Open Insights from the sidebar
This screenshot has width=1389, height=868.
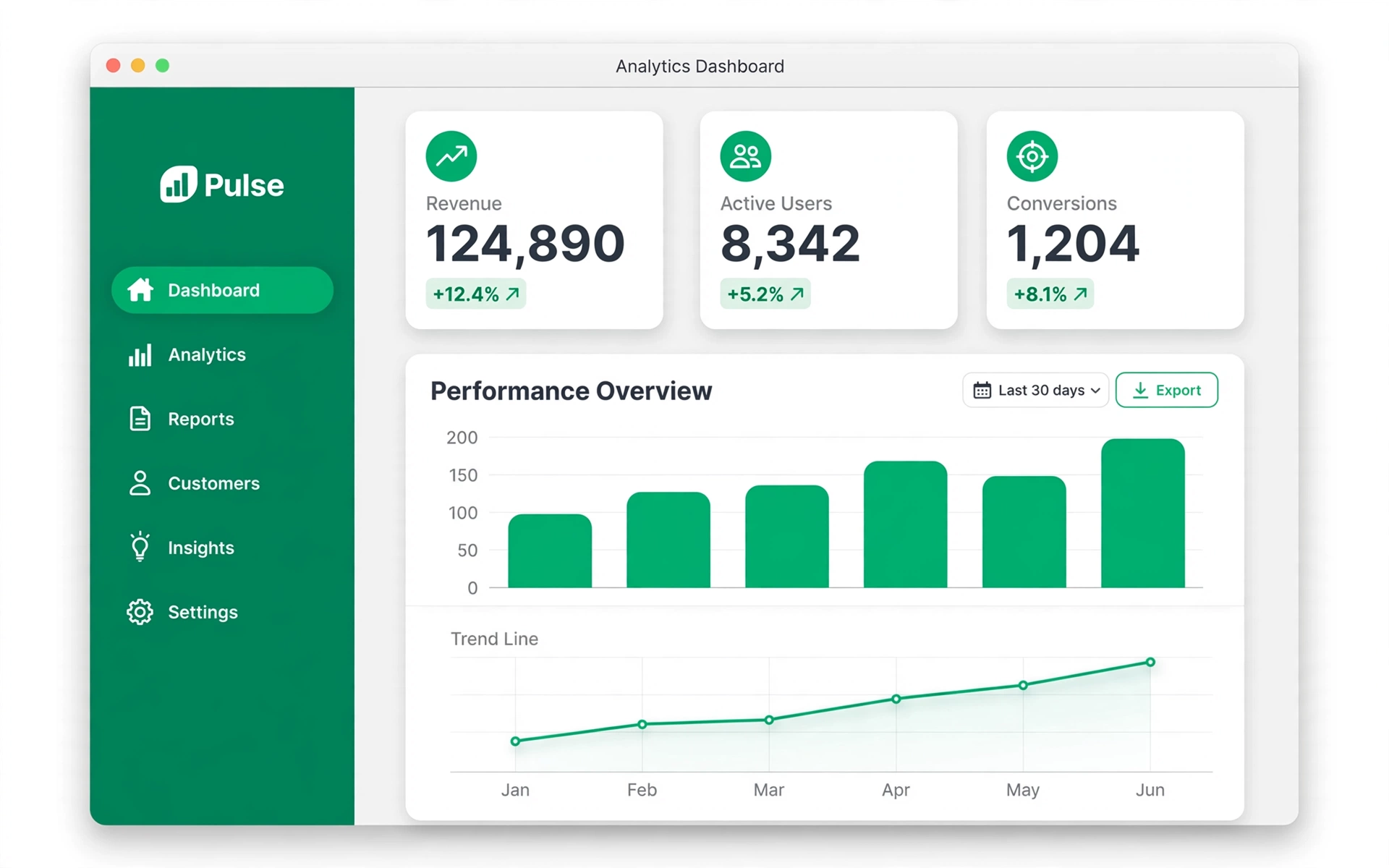(201, 548)
